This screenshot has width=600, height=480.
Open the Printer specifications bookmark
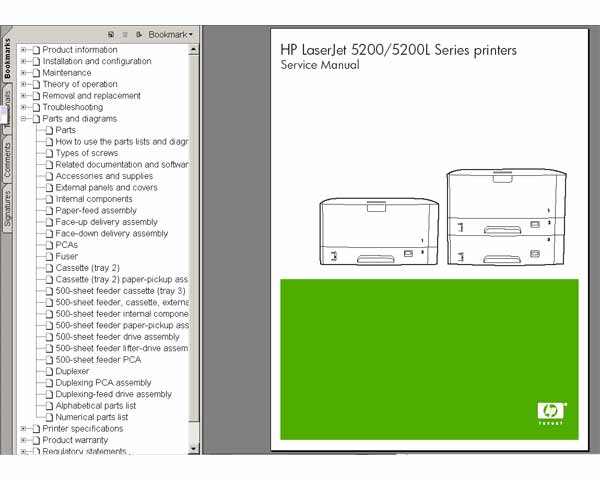[x=83, y=429]
